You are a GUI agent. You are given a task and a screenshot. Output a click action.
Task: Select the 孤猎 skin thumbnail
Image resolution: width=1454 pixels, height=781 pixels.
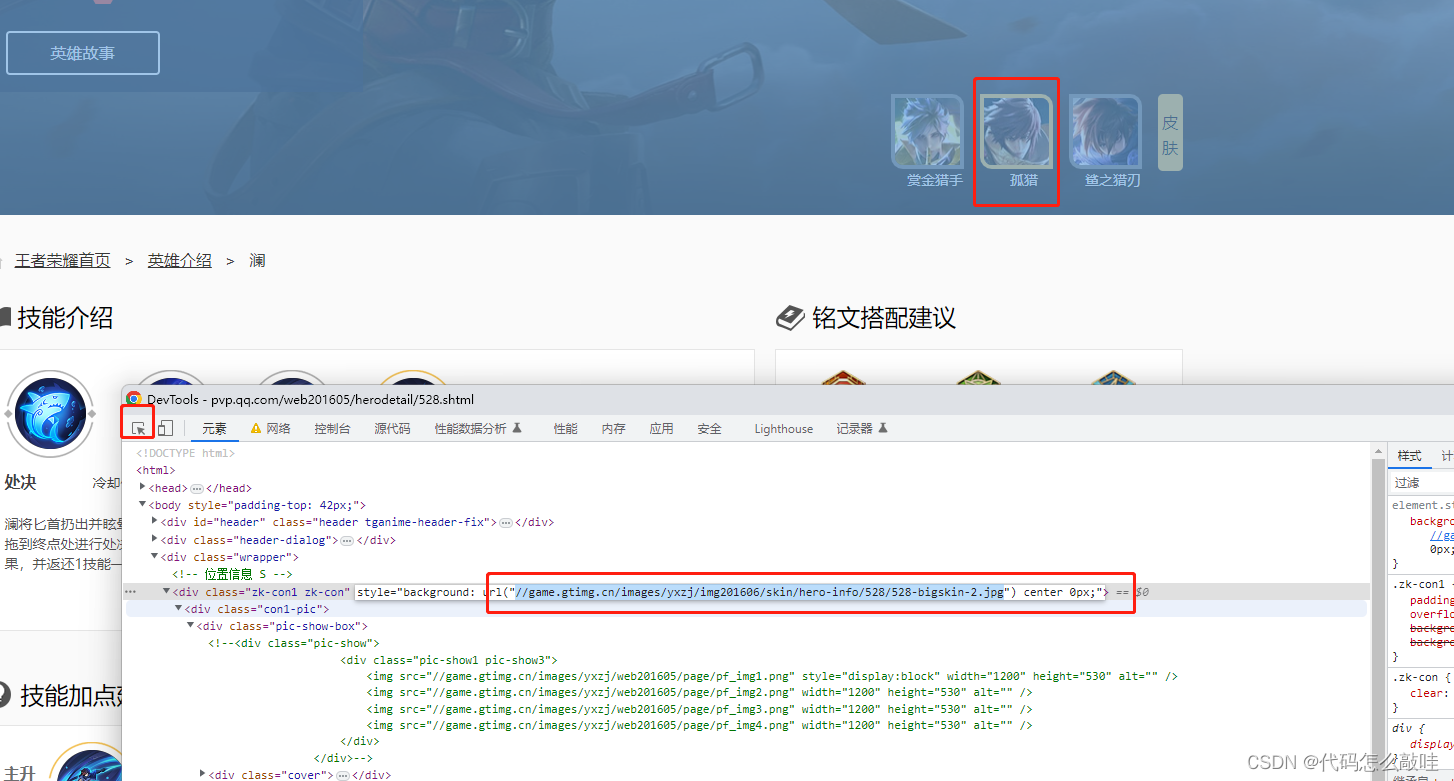click(1016, 132)
